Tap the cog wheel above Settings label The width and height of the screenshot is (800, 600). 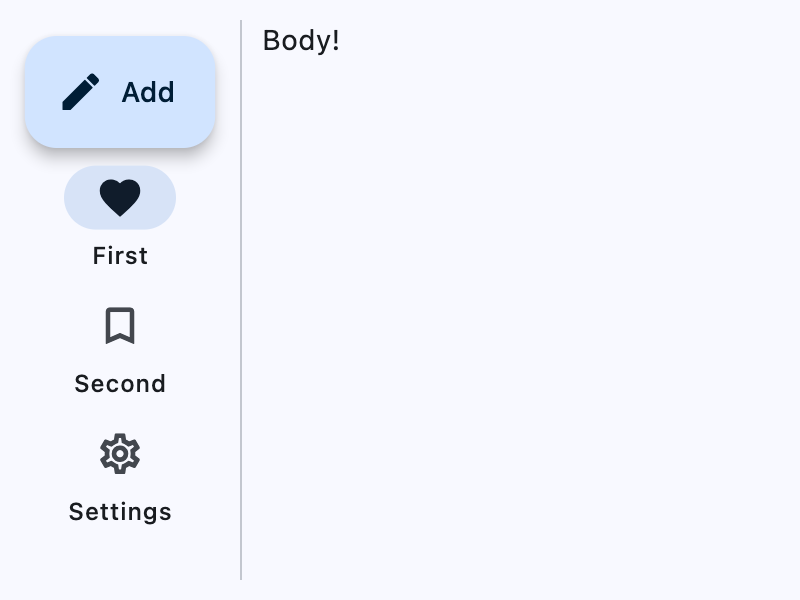tap(120, 454)
